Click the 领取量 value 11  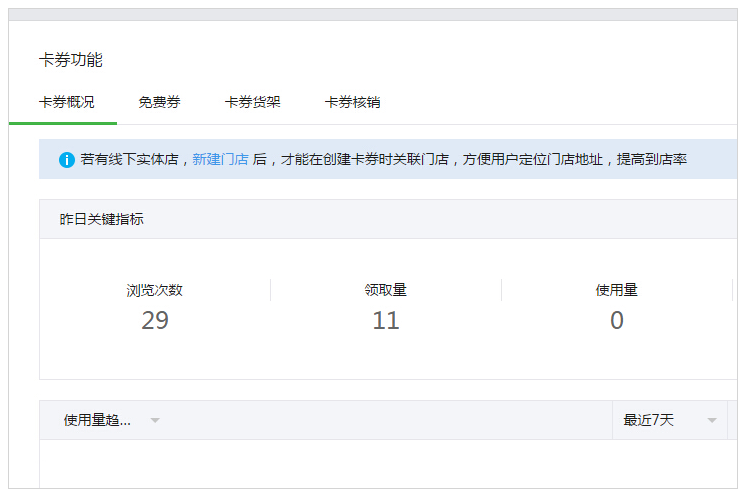click(x=386, y=320)
